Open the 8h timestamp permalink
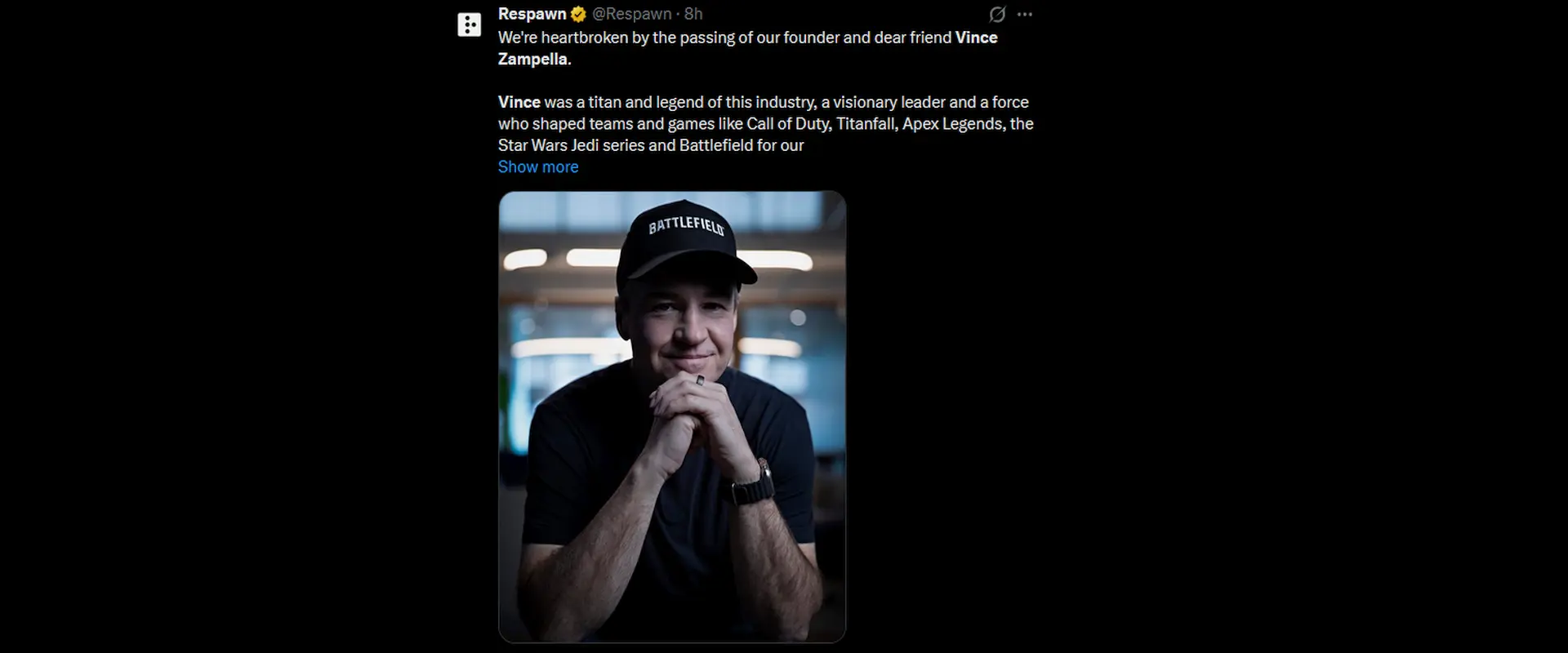 [x=693, y=14]
